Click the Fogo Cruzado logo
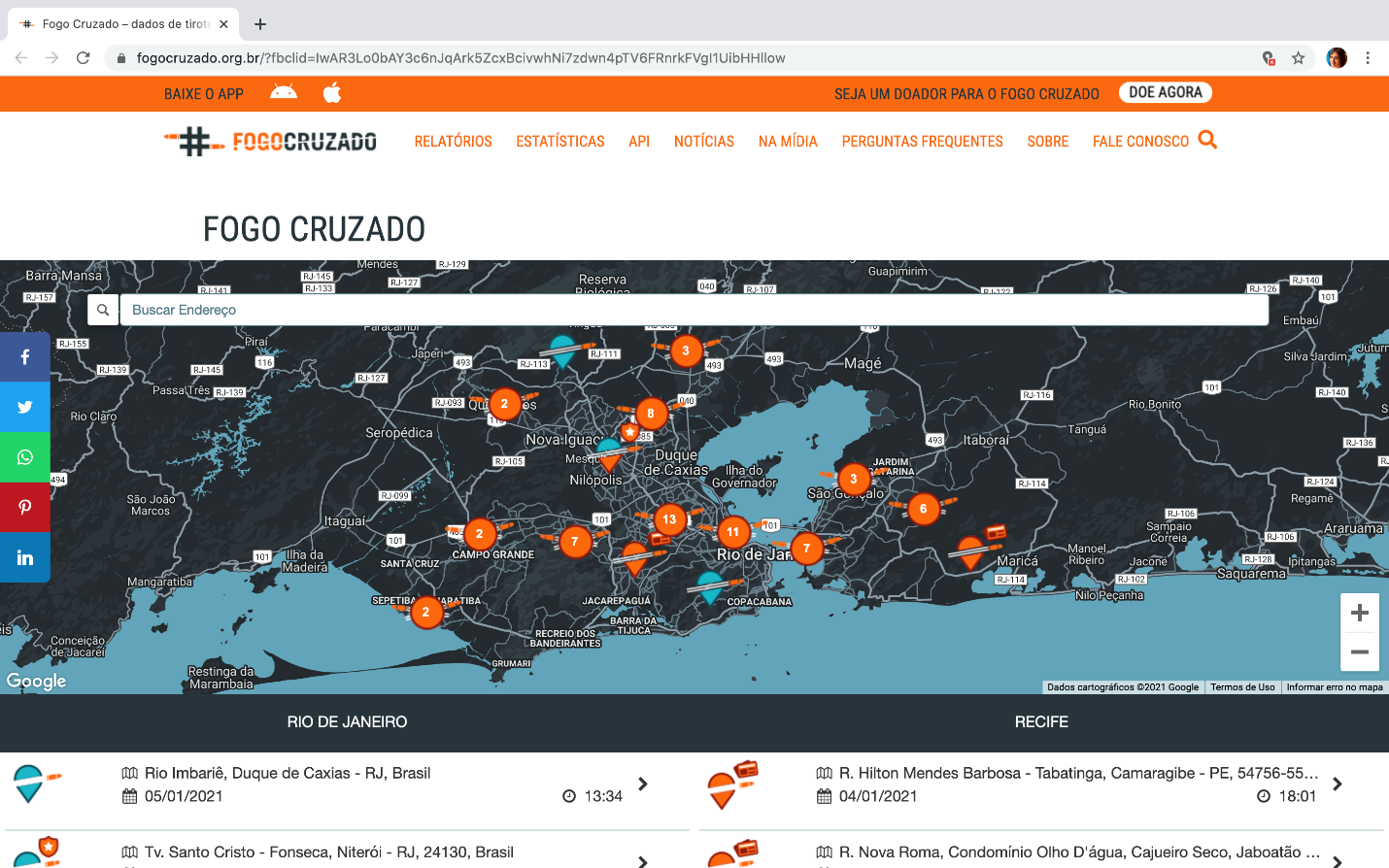Viewport: 1389px width, 868px height. (270, 142)
